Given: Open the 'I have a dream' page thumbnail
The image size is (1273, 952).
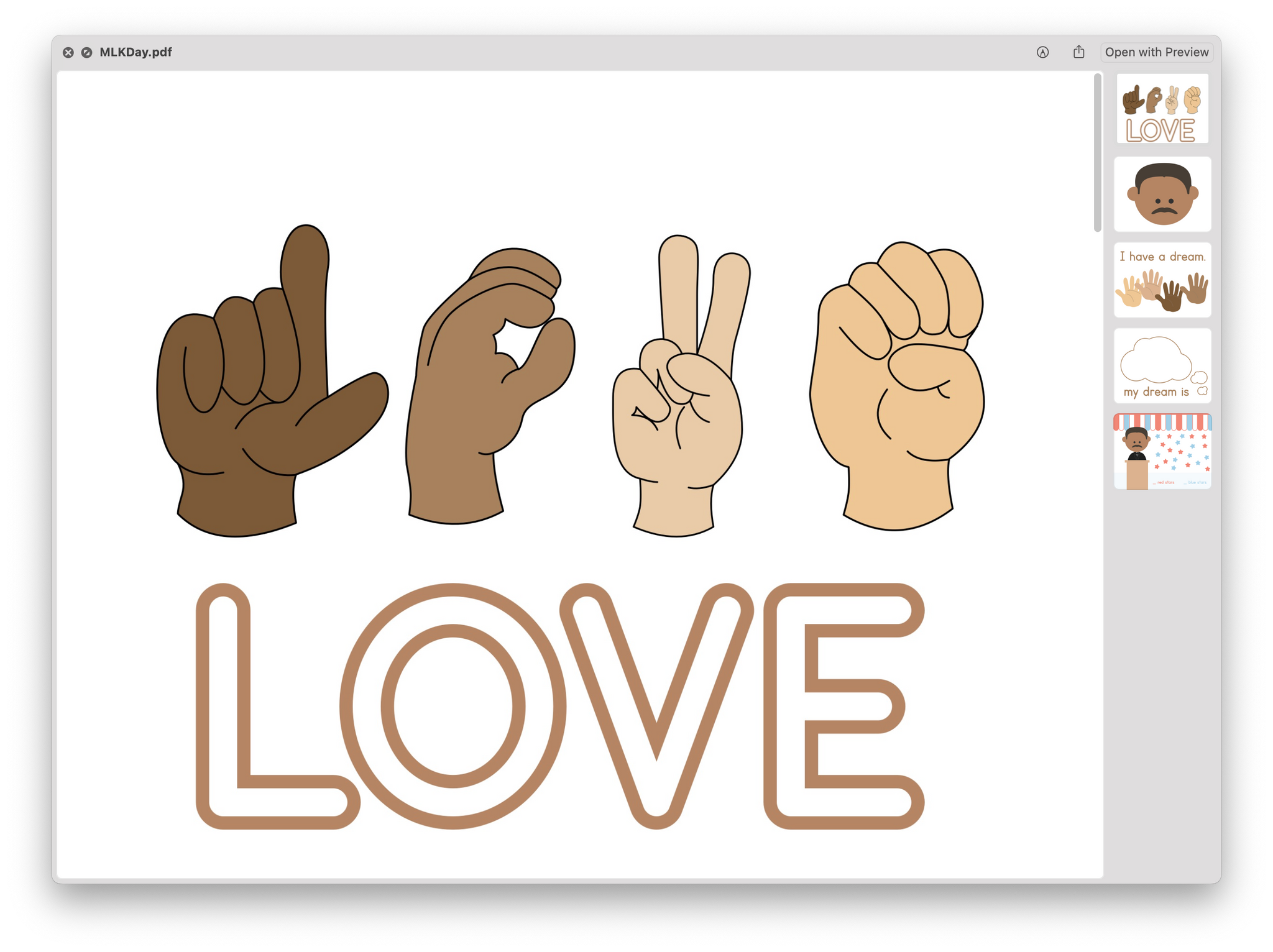Looking at the screenshot, I should coord(1162,280).
